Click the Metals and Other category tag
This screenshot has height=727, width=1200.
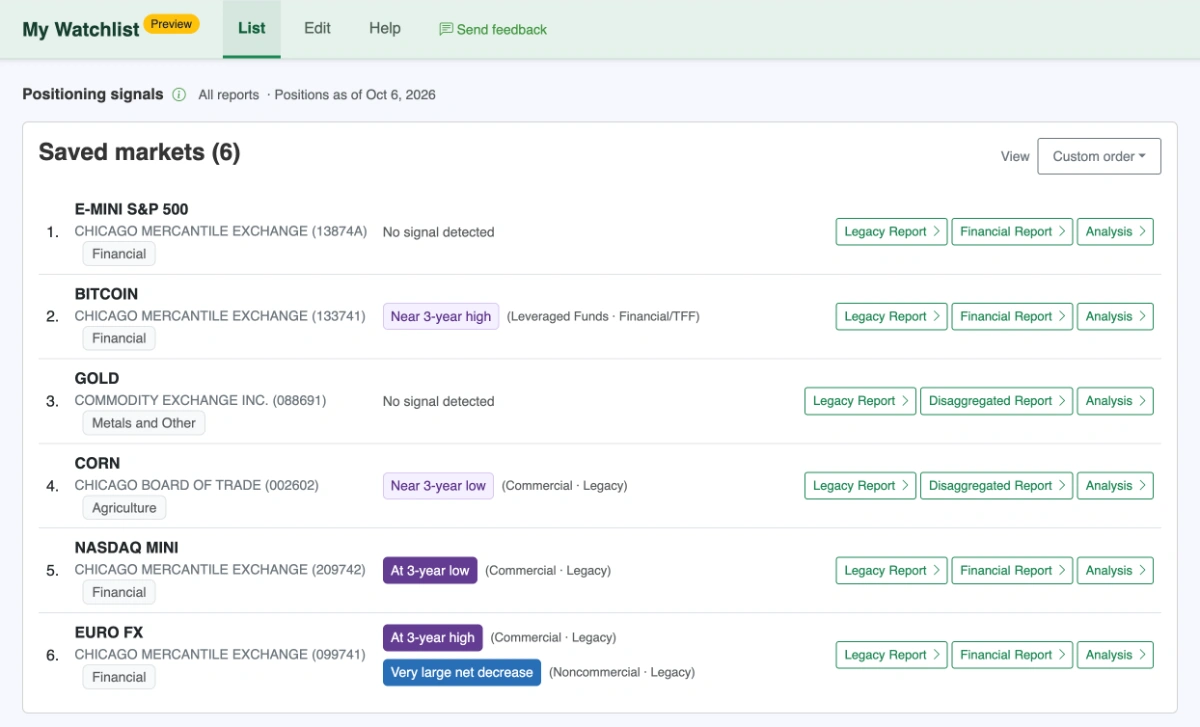144,423
